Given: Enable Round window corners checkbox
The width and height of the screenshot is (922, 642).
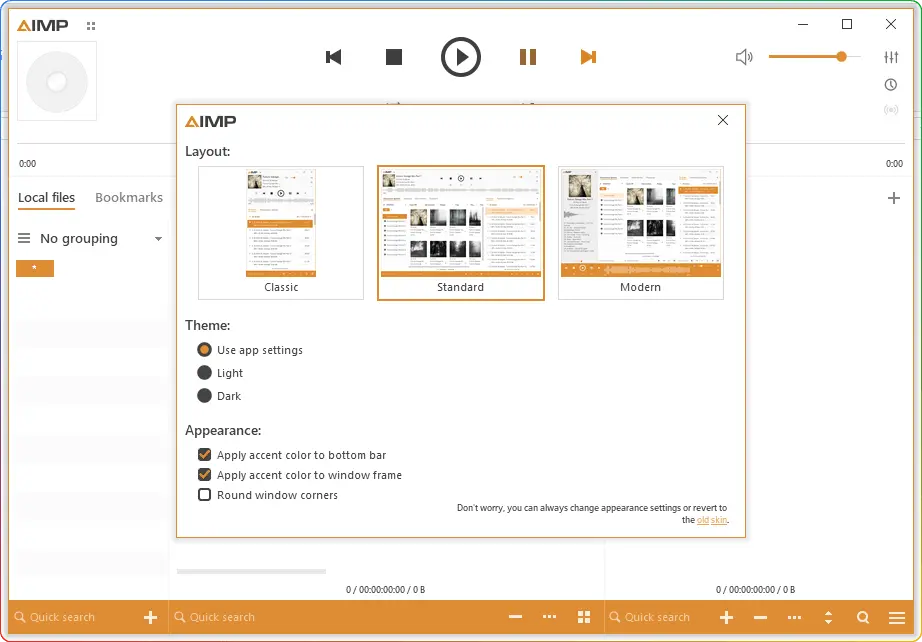Looking at the screenshot, I should pos(205,495).
